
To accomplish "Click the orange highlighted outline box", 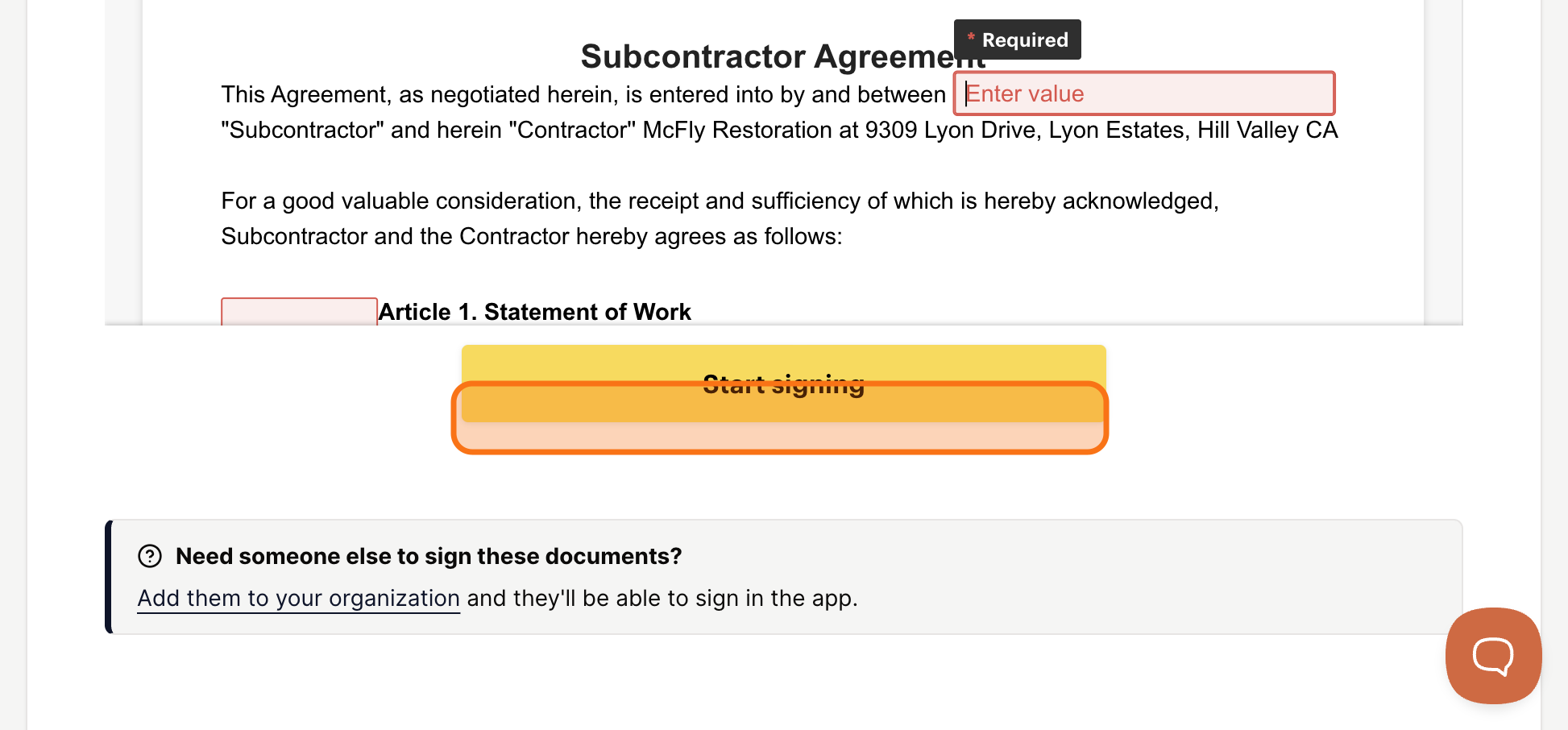I will pyautogui.click(x=779, y=417).
